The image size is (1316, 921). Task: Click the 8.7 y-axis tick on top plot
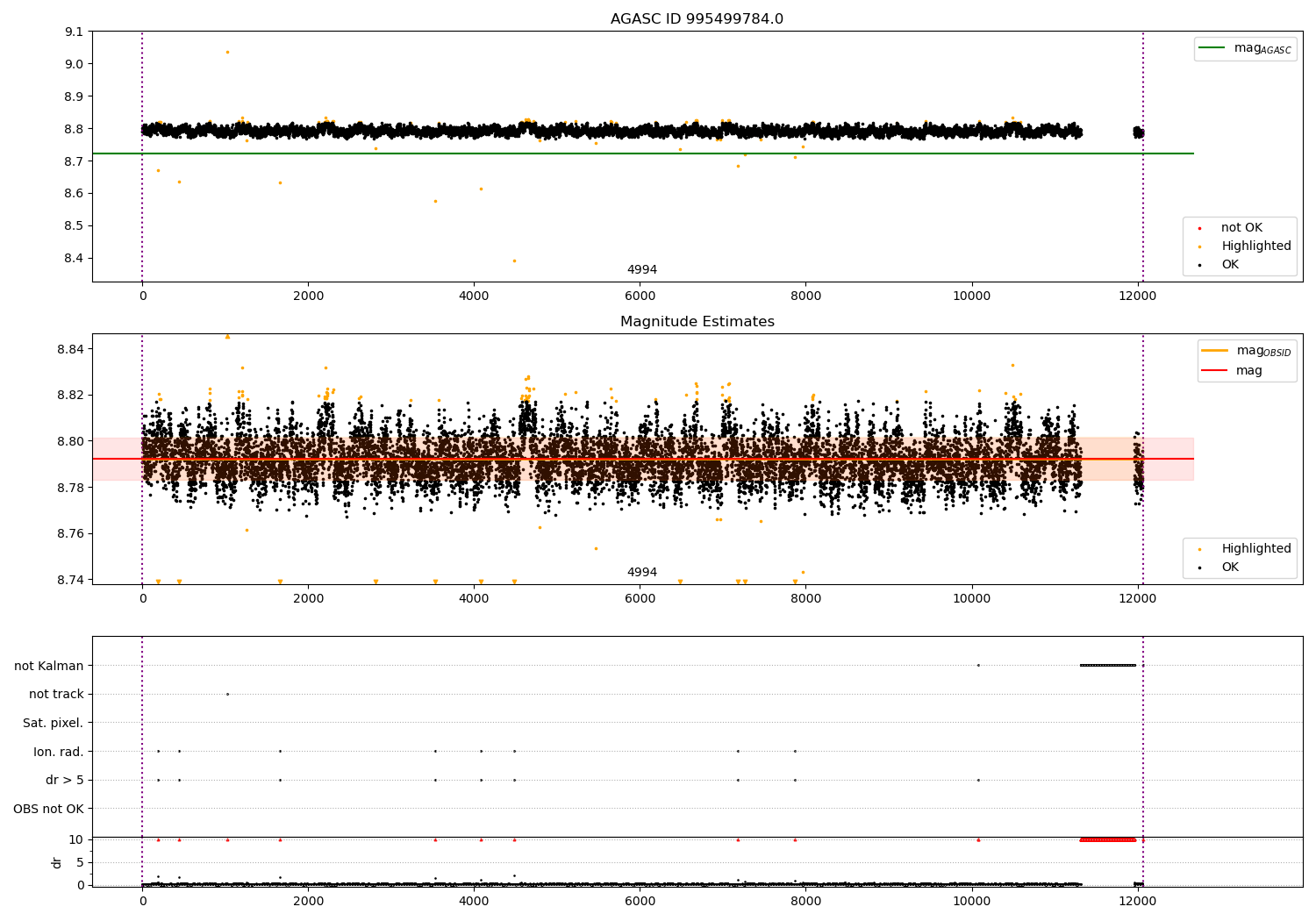pos(75,161)
